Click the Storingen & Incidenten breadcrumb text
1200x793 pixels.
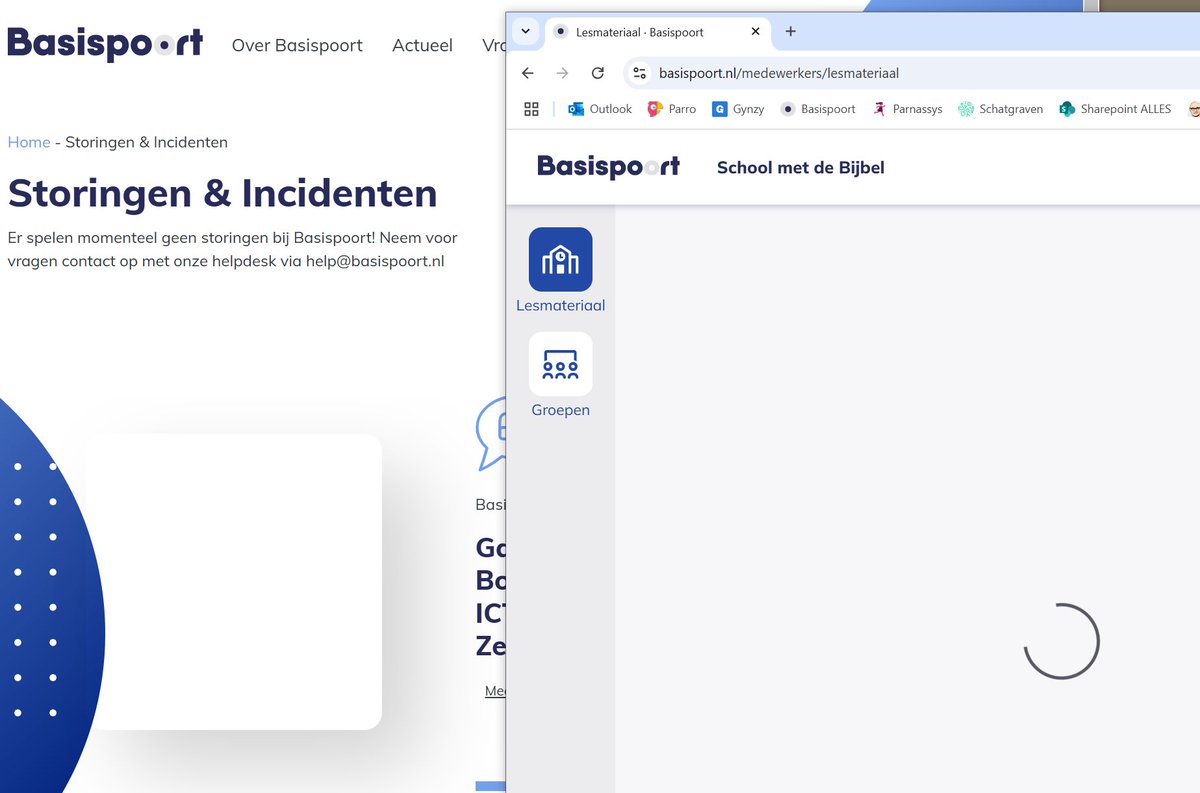coord(146,142)
